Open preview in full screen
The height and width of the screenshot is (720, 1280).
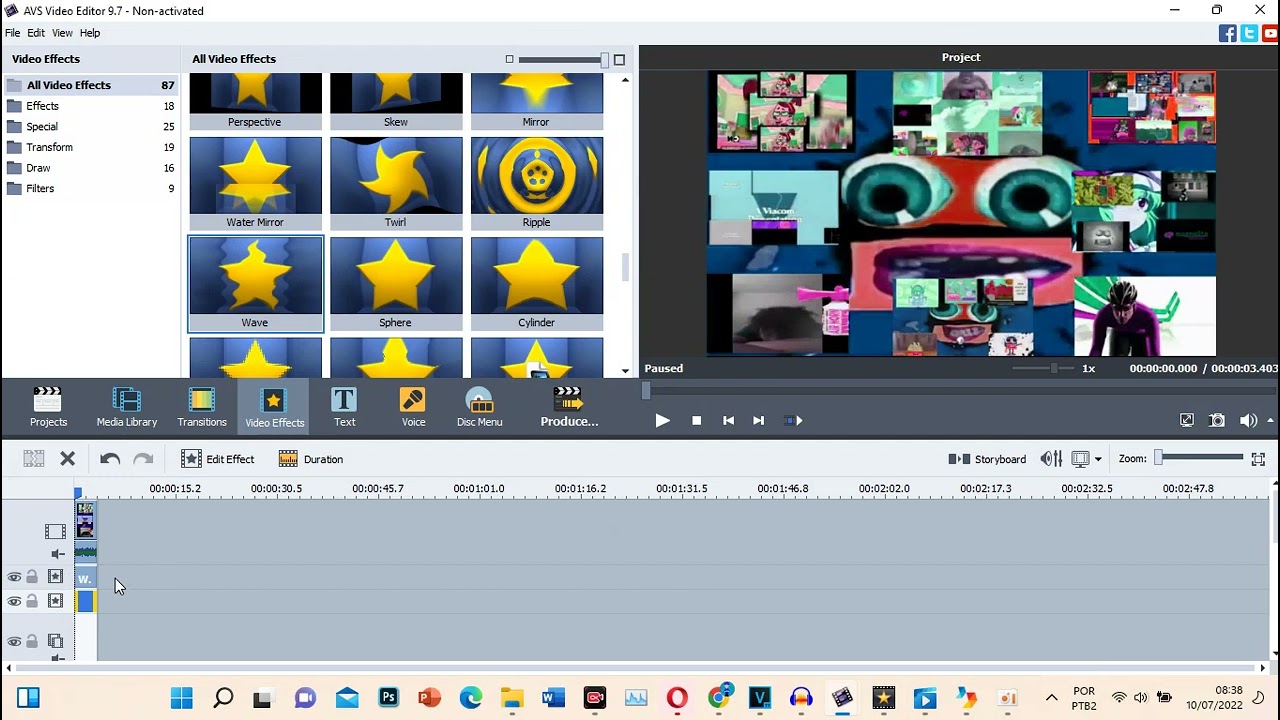coord(1187,421)
